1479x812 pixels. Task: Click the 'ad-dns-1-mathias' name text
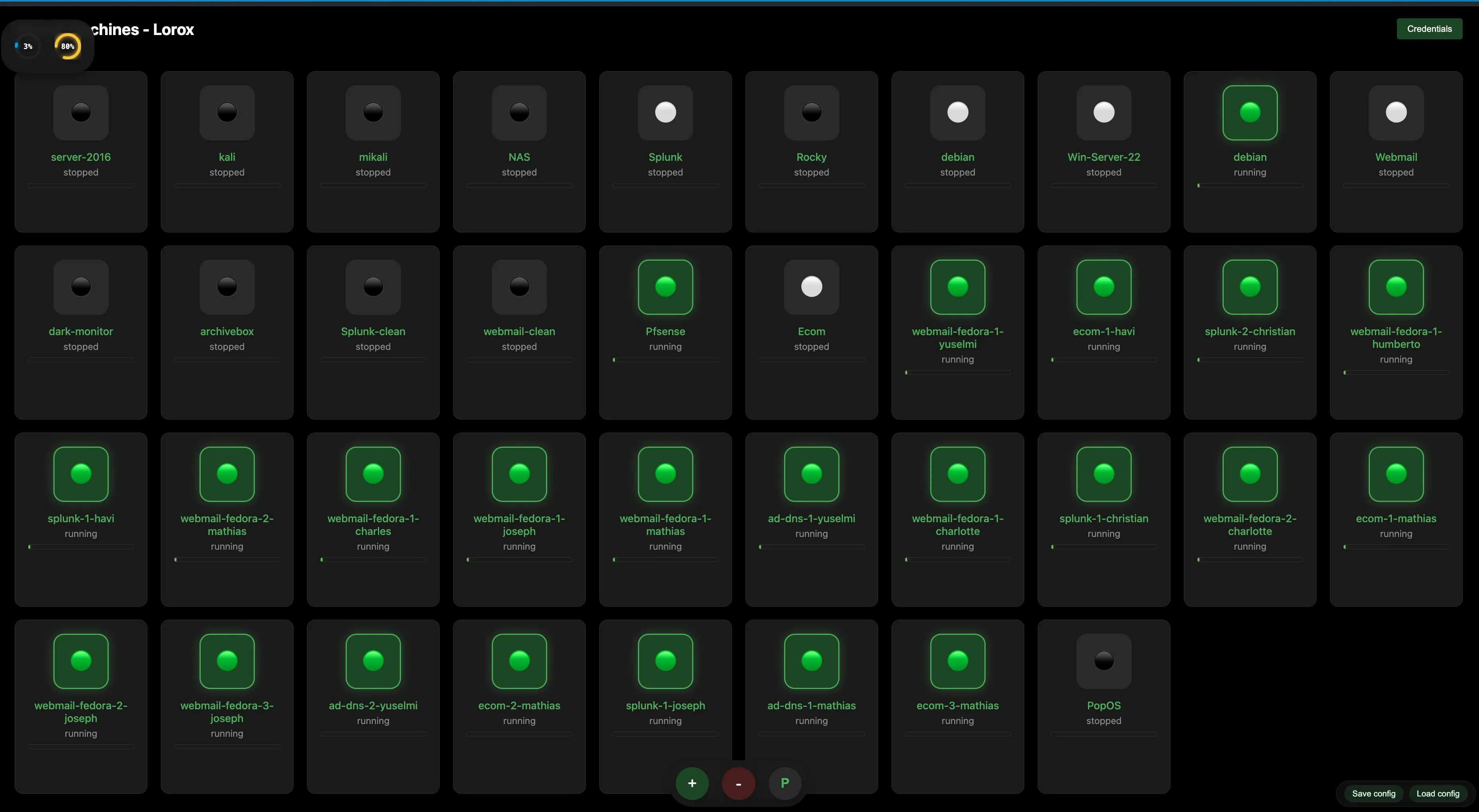(811, 705)
